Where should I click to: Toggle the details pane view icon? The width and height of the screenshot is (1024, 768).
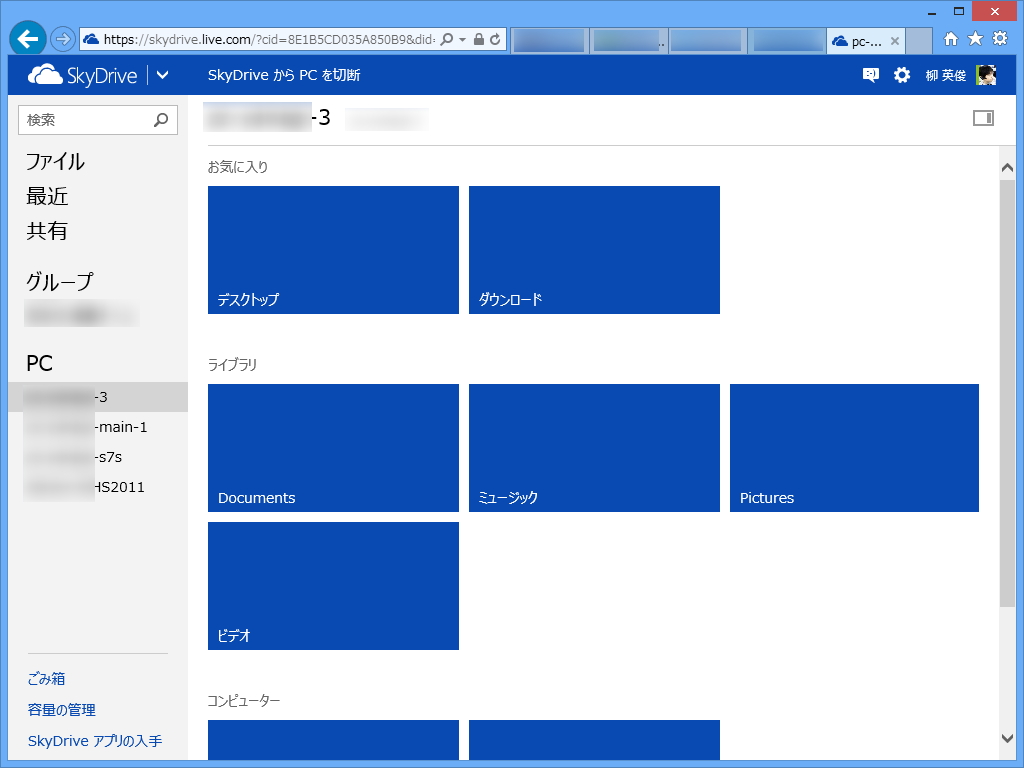(983, 117)
